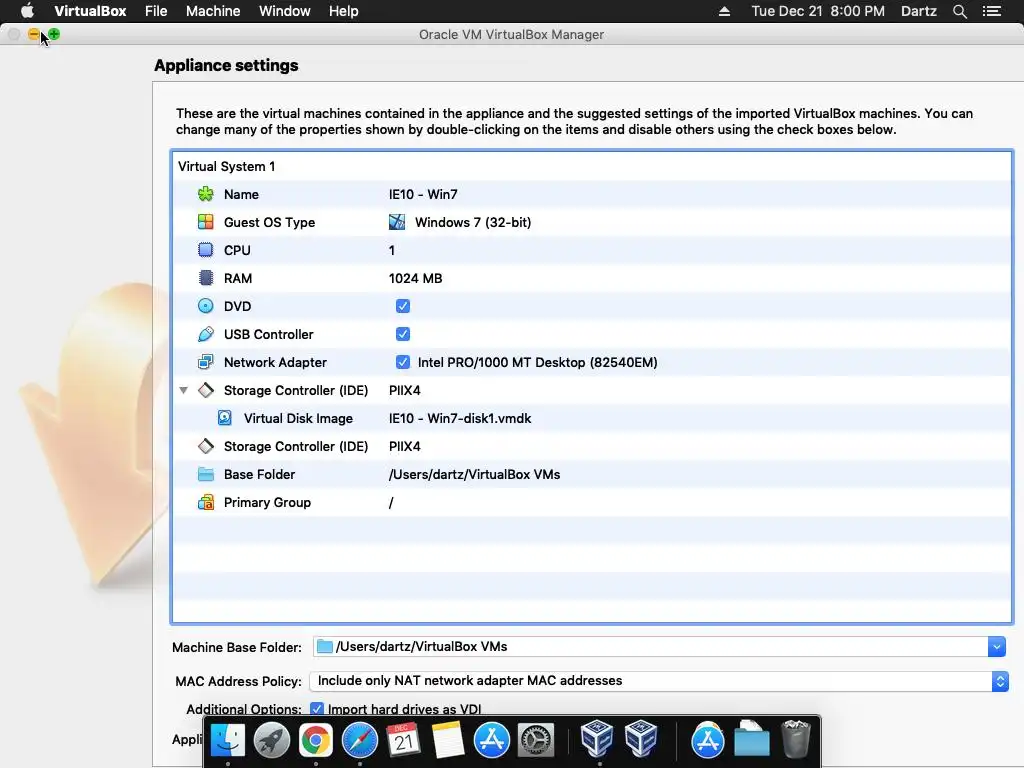This screenshot has width=1024, height=768.
Task: Open Notification Center list icon
Action: [992, 11]
